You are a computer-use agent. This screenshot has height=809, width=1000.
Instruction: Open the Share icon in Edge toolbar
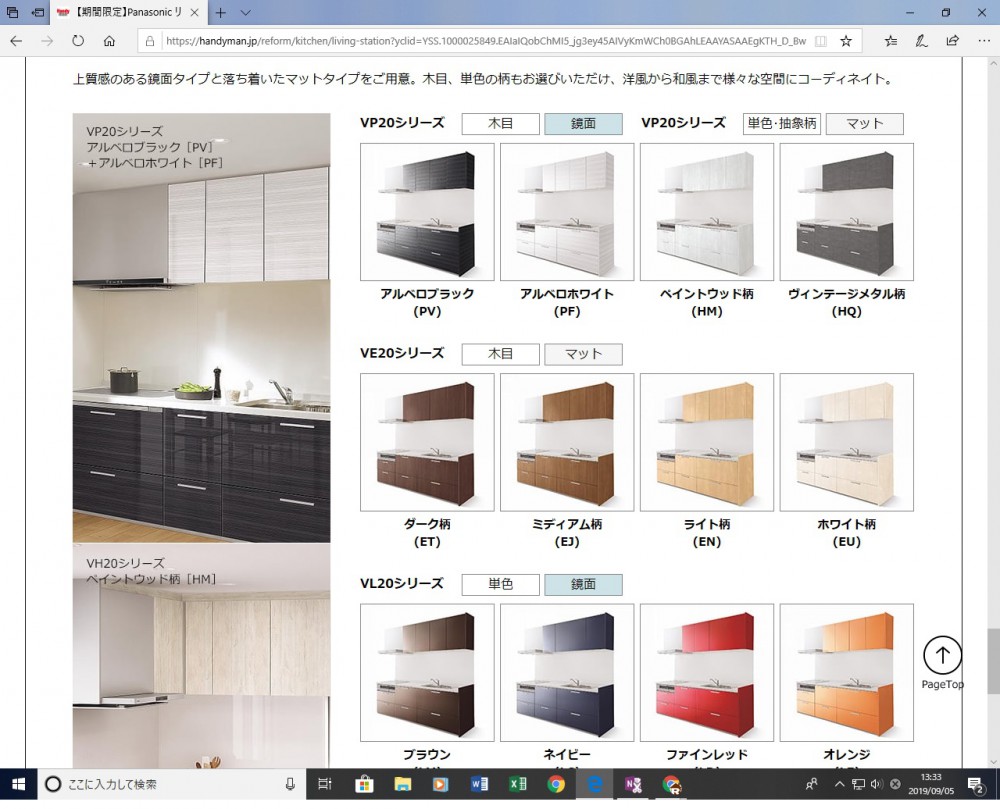[x=952, y=41]
